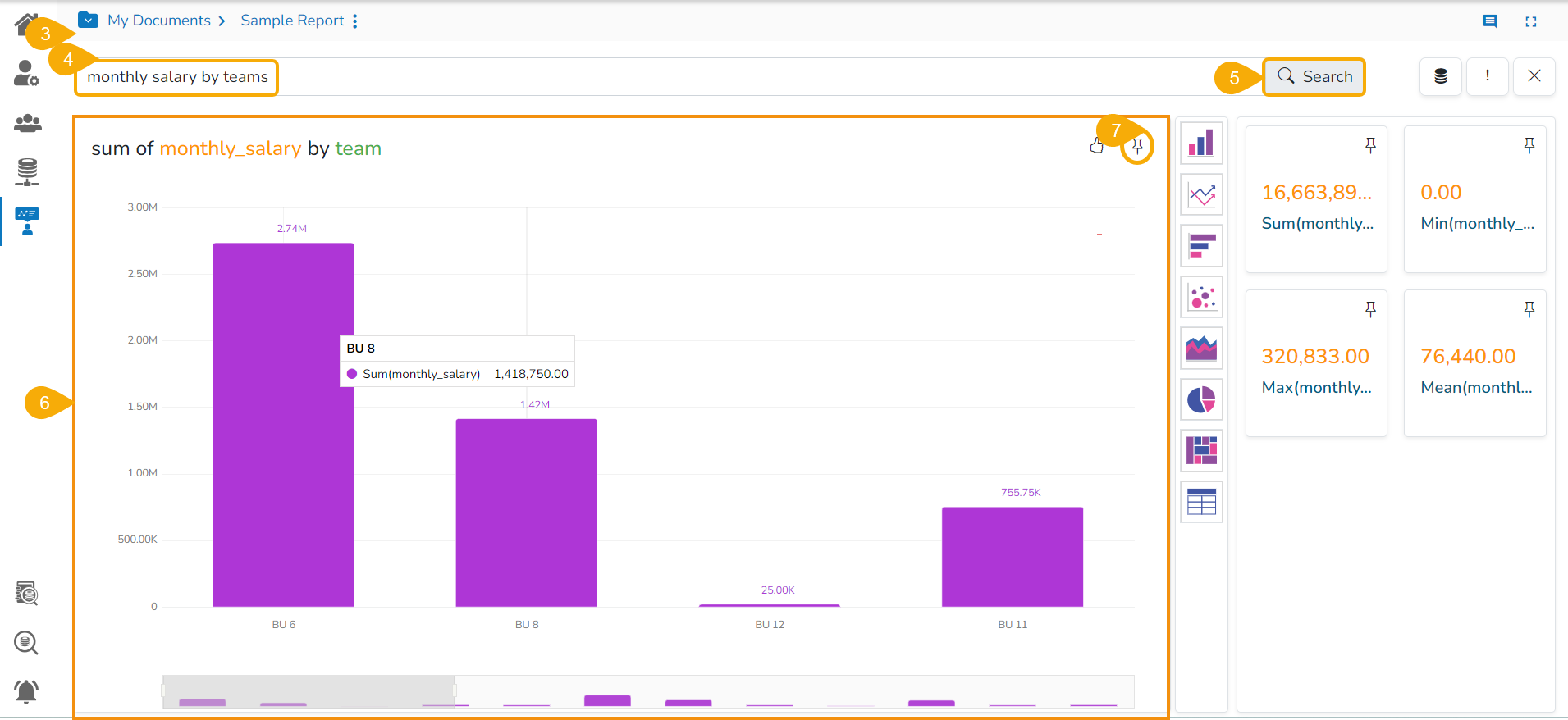The height and width of the screenshot is (720, 1568).
Task: Open Sample Report three-dot options menu
Action: [355, 21]
